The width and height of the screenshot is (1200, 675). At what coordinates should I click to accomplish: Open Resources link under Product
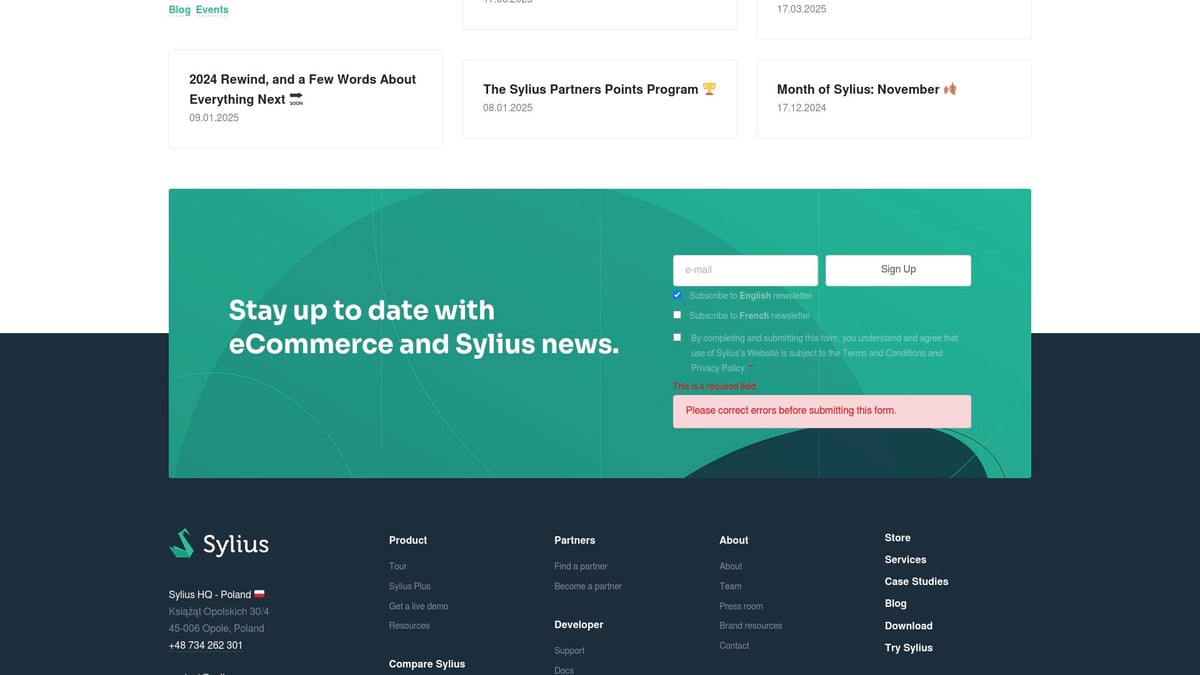410,626
